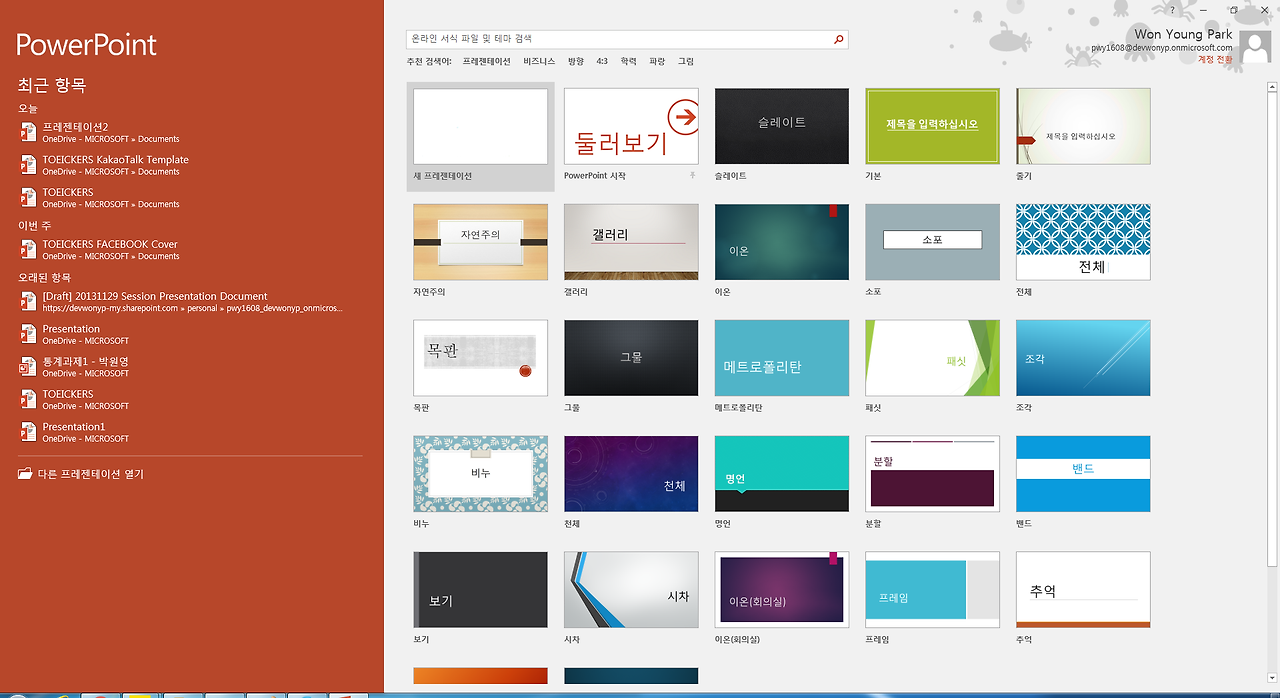
Task: Click the TOEICKERS FACEBOOK Cover file icon
Action: tap(27, 249)
